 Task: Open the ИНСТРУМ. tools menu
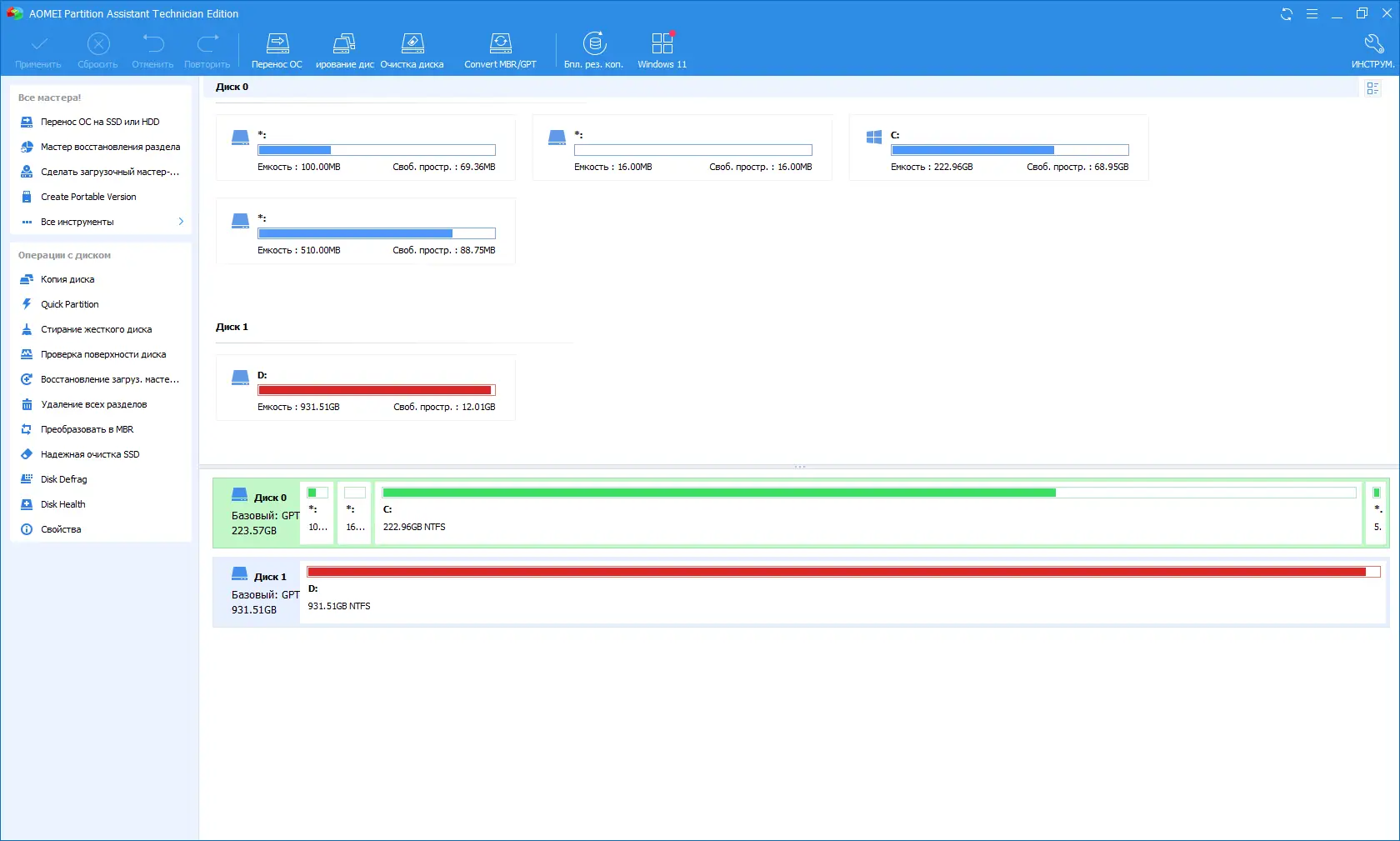(x=1372, y=51)
